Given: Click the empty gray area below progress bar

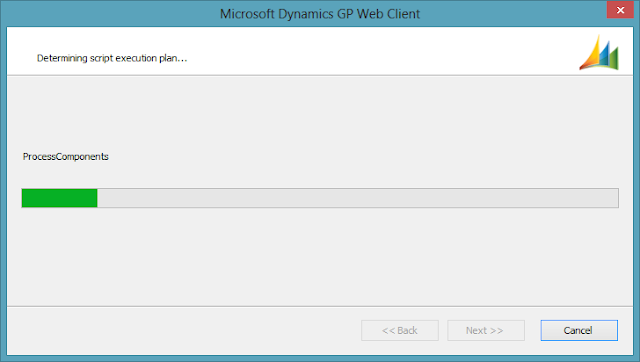Looking at the screenshot, I should pos(320,257).
